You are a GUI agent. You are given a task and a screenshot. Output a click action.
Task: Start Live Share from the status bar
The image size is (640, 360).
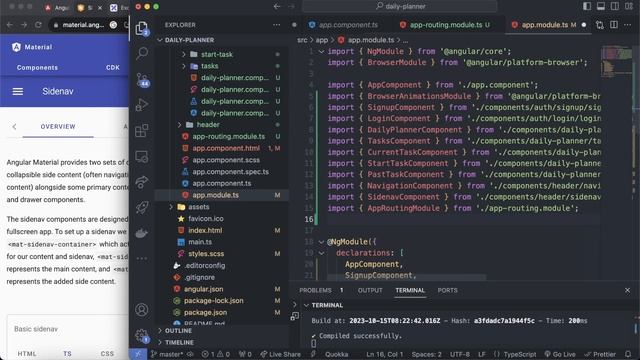tap(280, 354)
